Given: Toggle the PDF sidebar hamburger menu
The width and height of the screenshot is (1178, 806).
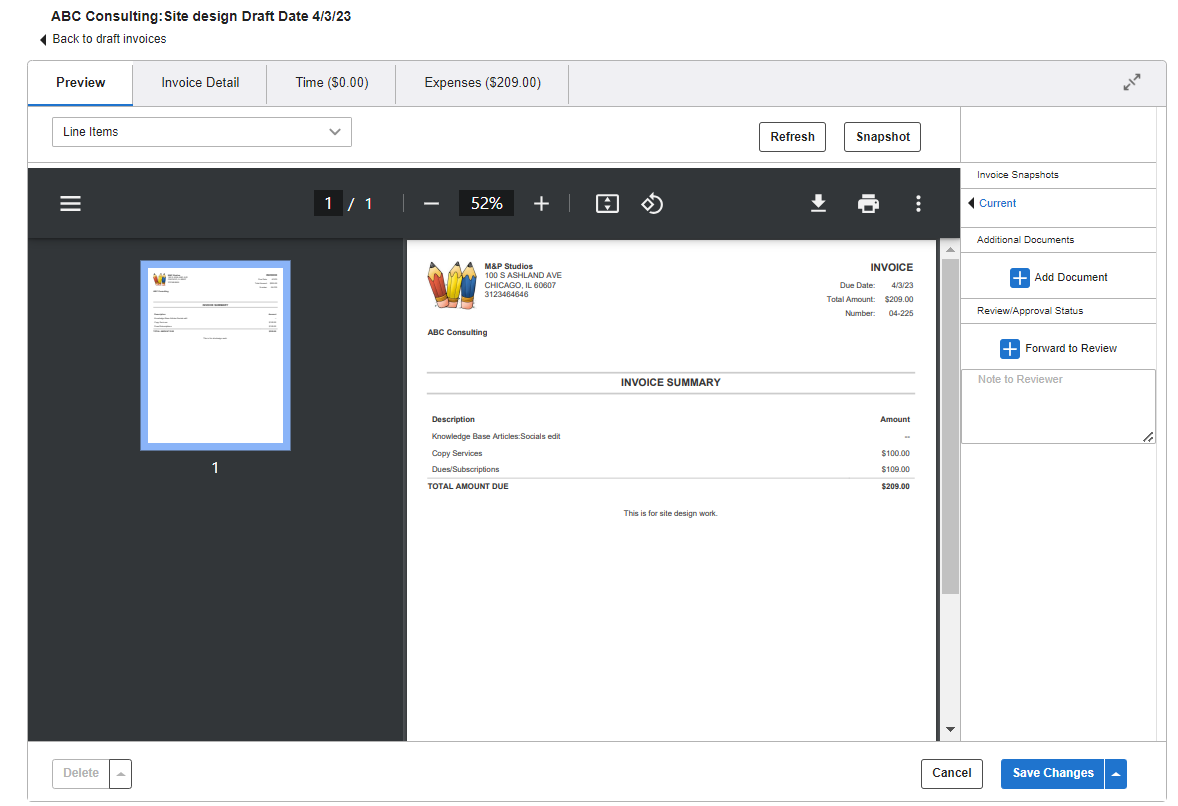Looking at the screenshot, I should click(x=70, y=204).
